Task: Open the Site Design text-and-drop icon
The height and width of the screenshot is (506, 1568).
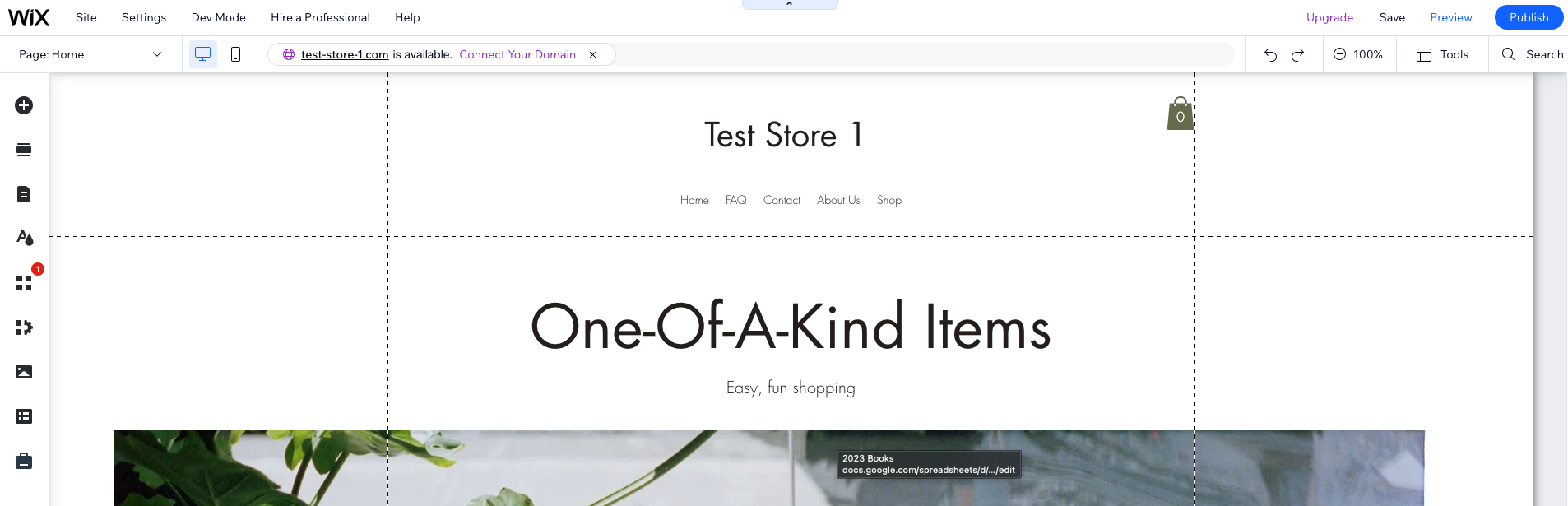Action: coord(25,239)
